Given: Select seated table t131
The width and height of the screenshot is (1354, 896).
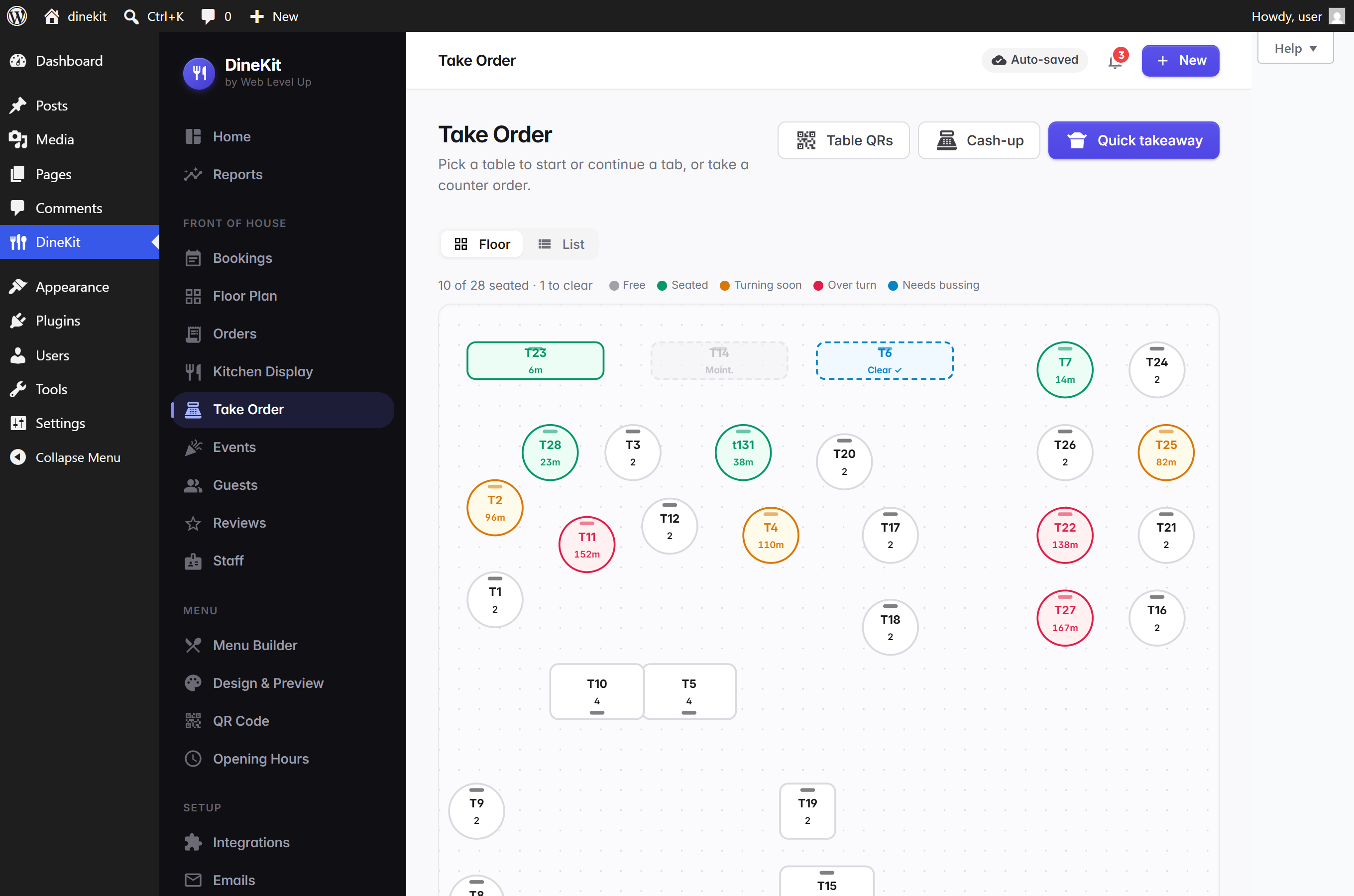Looking at the screenshot, I should point(743,452).
